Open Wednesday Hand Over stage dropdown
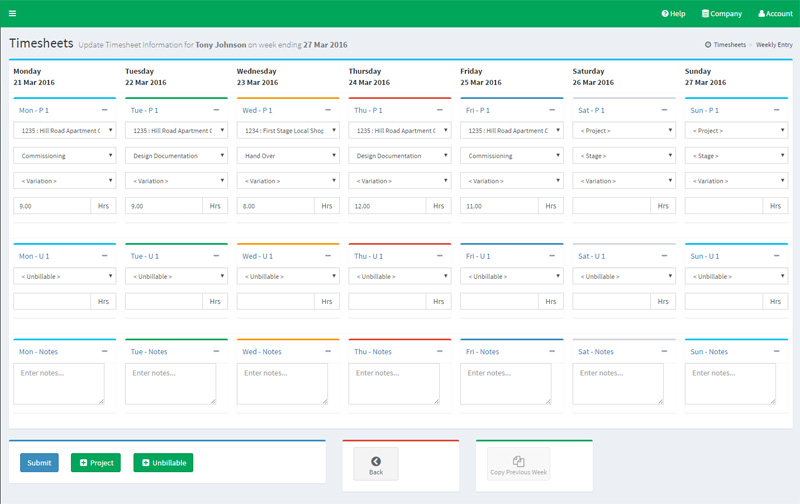This screenshot has width=800, height=504. pyautogui.click(x=288, y=156)
